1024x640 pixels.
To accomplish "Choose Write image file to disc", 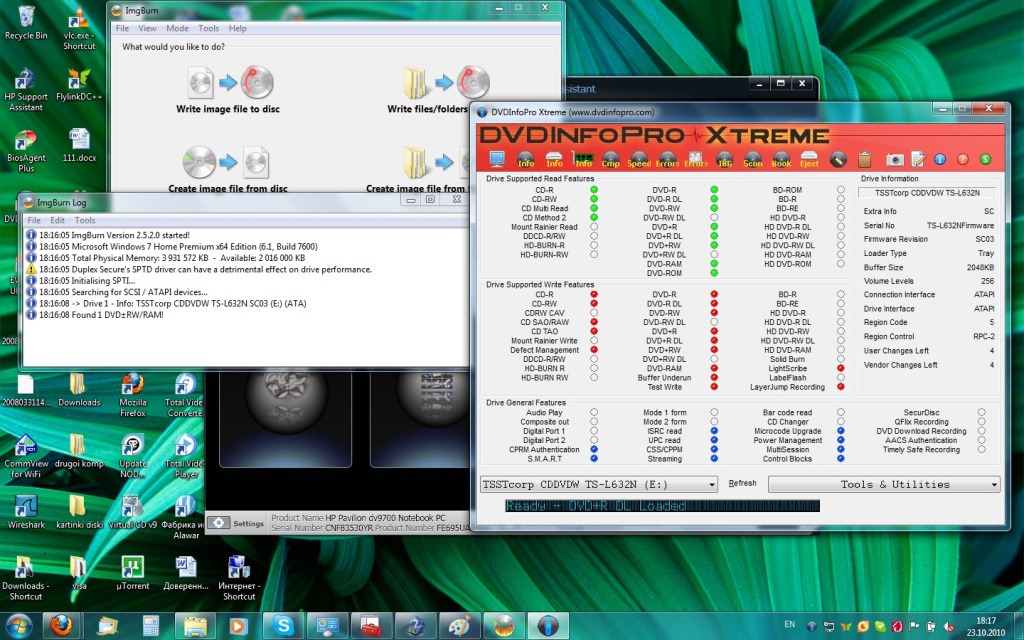I will tap(228, 90).
